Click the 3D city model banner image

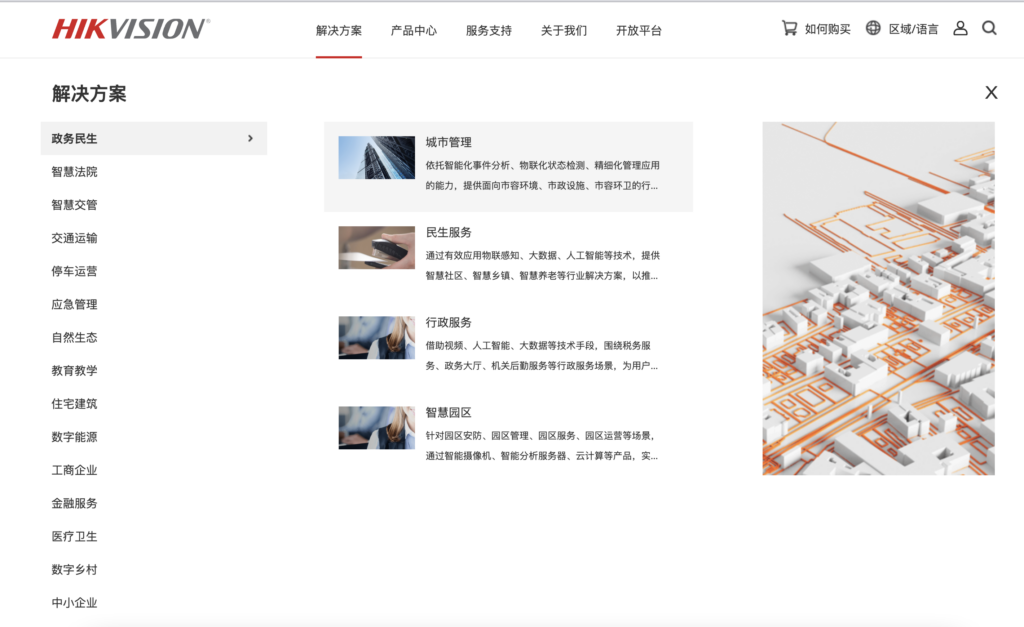(x=878, y=298)
